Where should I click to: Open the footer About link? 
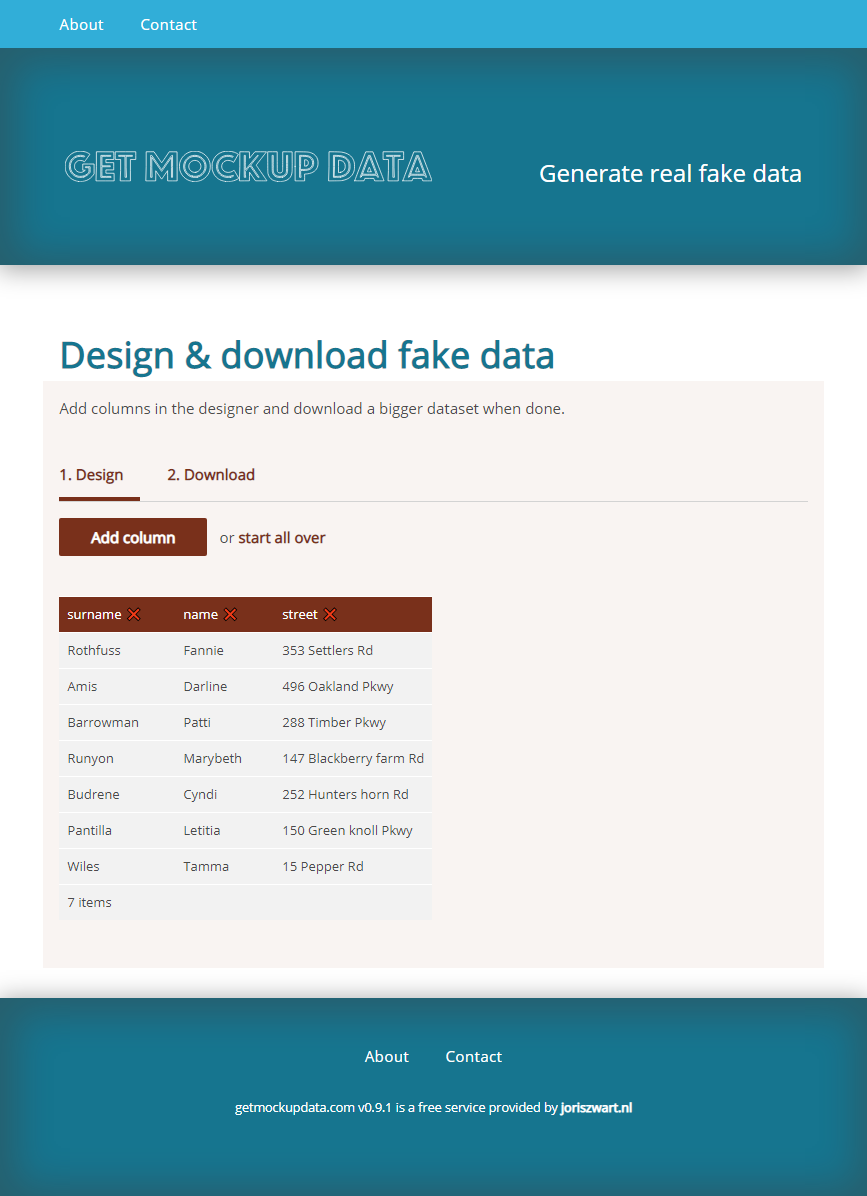point(387,1056)
